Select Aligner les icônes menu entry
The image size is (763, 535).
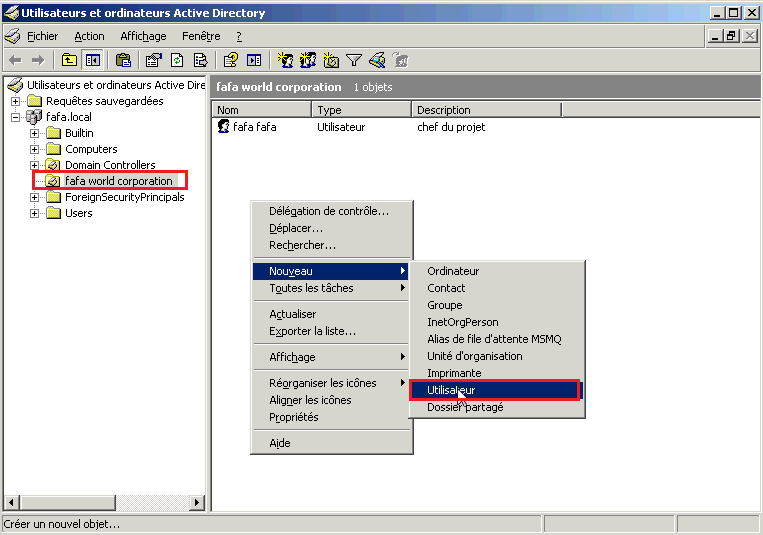point(330,400)
